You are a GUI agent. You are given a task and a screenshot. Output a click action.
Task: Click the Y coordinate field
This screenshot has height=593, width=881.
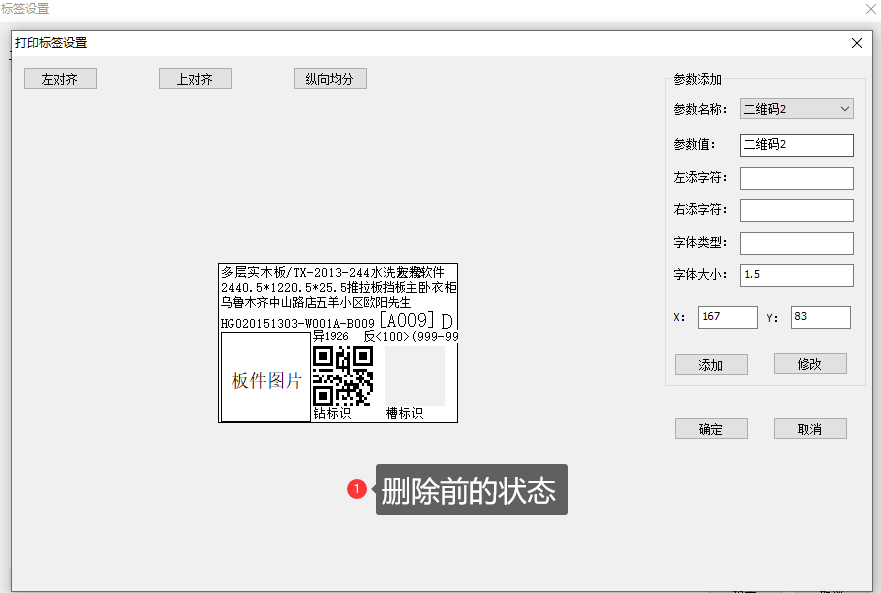820,317
